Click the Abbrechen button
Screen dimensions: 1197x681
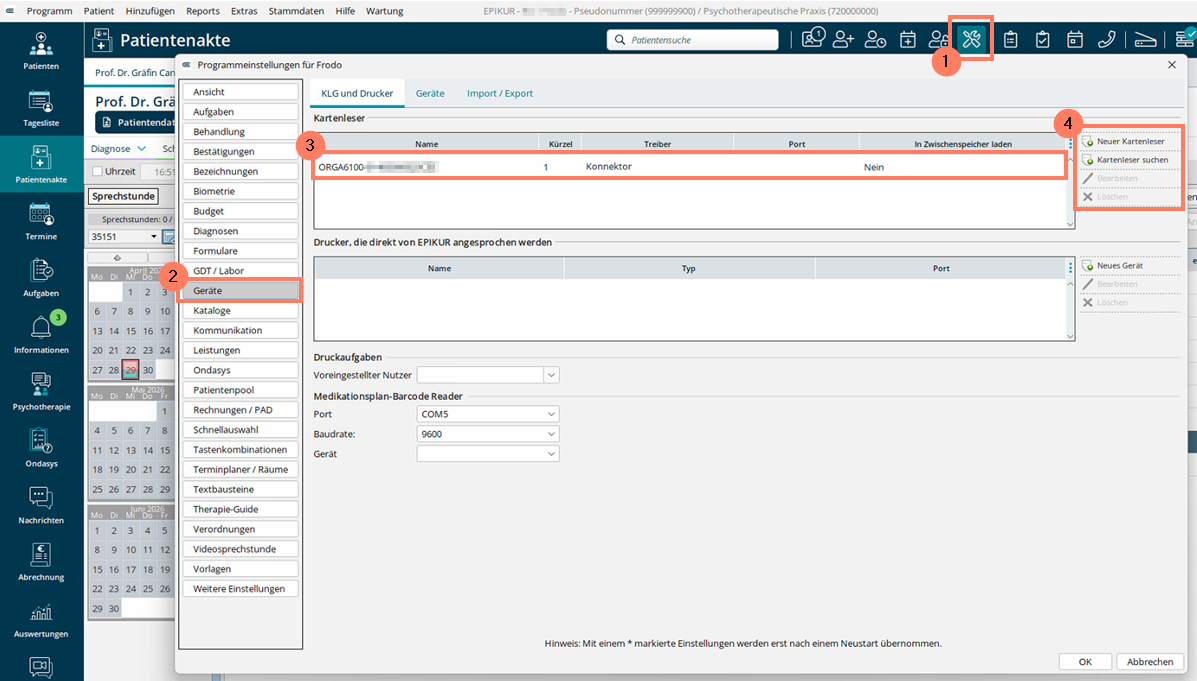coord(1150,662)
